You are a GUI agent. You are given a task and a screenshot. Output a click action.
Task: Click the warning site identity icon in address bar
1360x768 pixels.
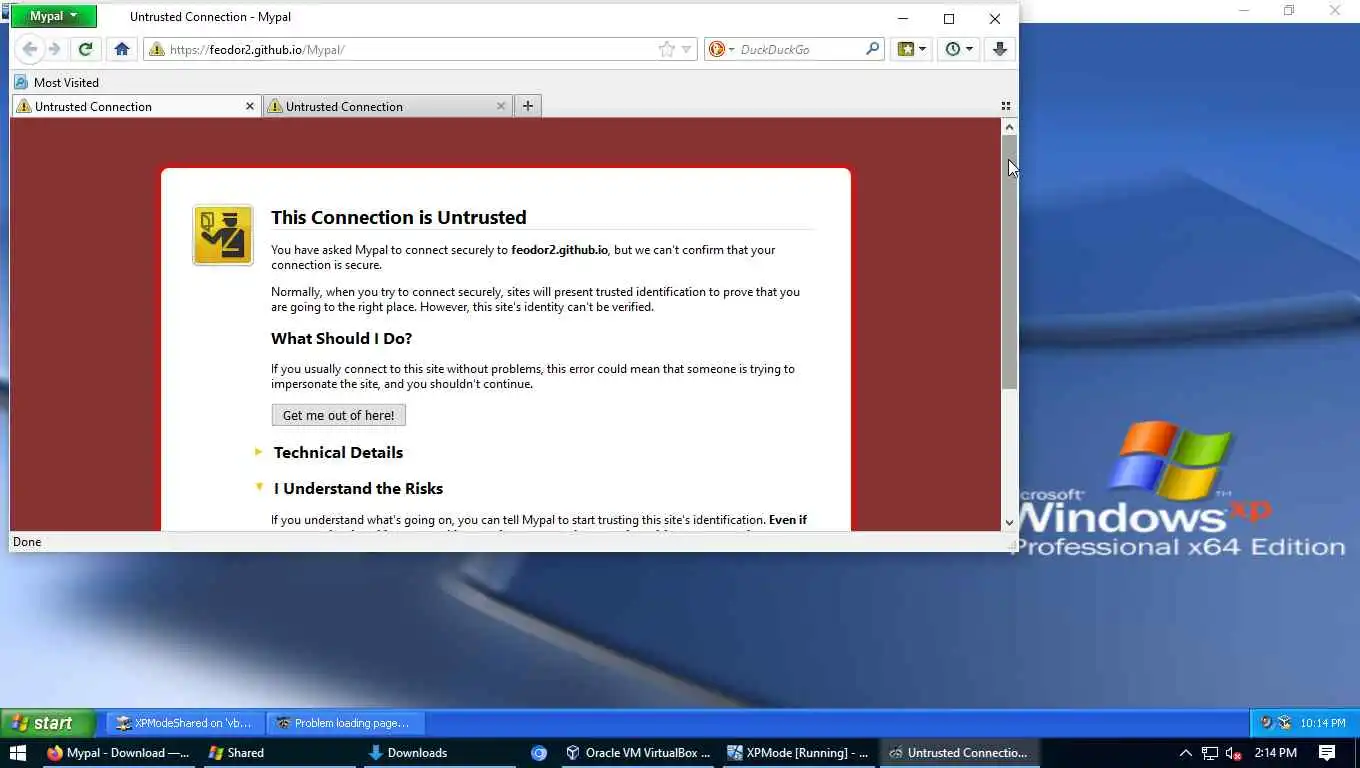point(156,49)
